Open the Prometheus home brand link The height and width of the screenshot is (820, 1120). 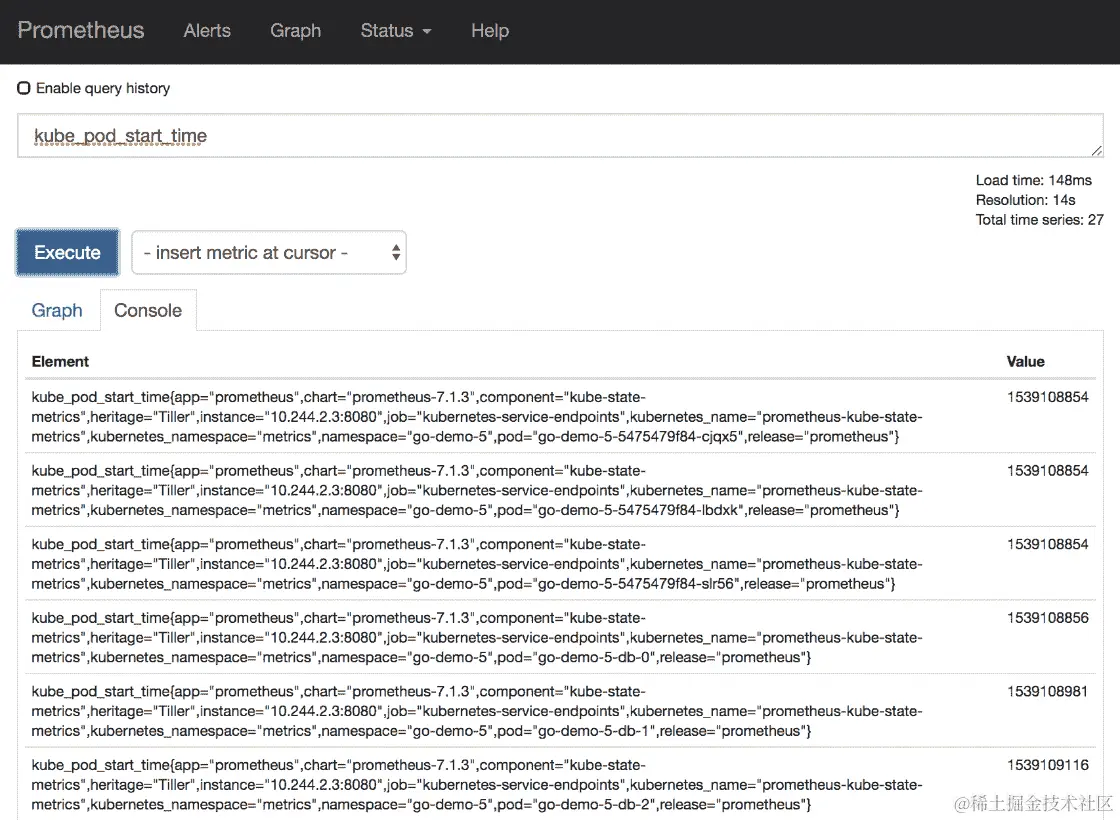coord(81,30)
